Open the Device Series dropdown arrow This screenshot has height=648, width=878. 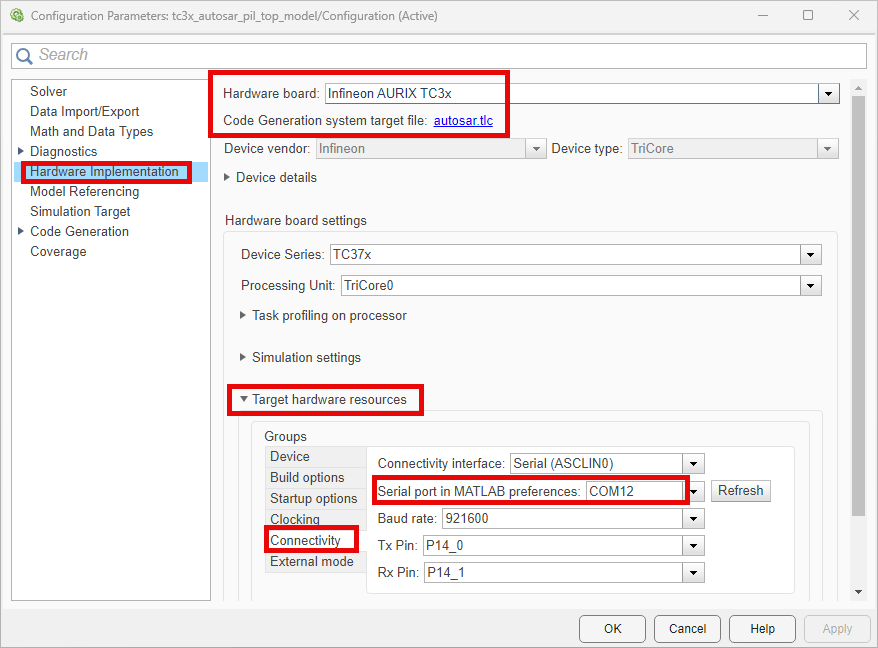[810, 255]
